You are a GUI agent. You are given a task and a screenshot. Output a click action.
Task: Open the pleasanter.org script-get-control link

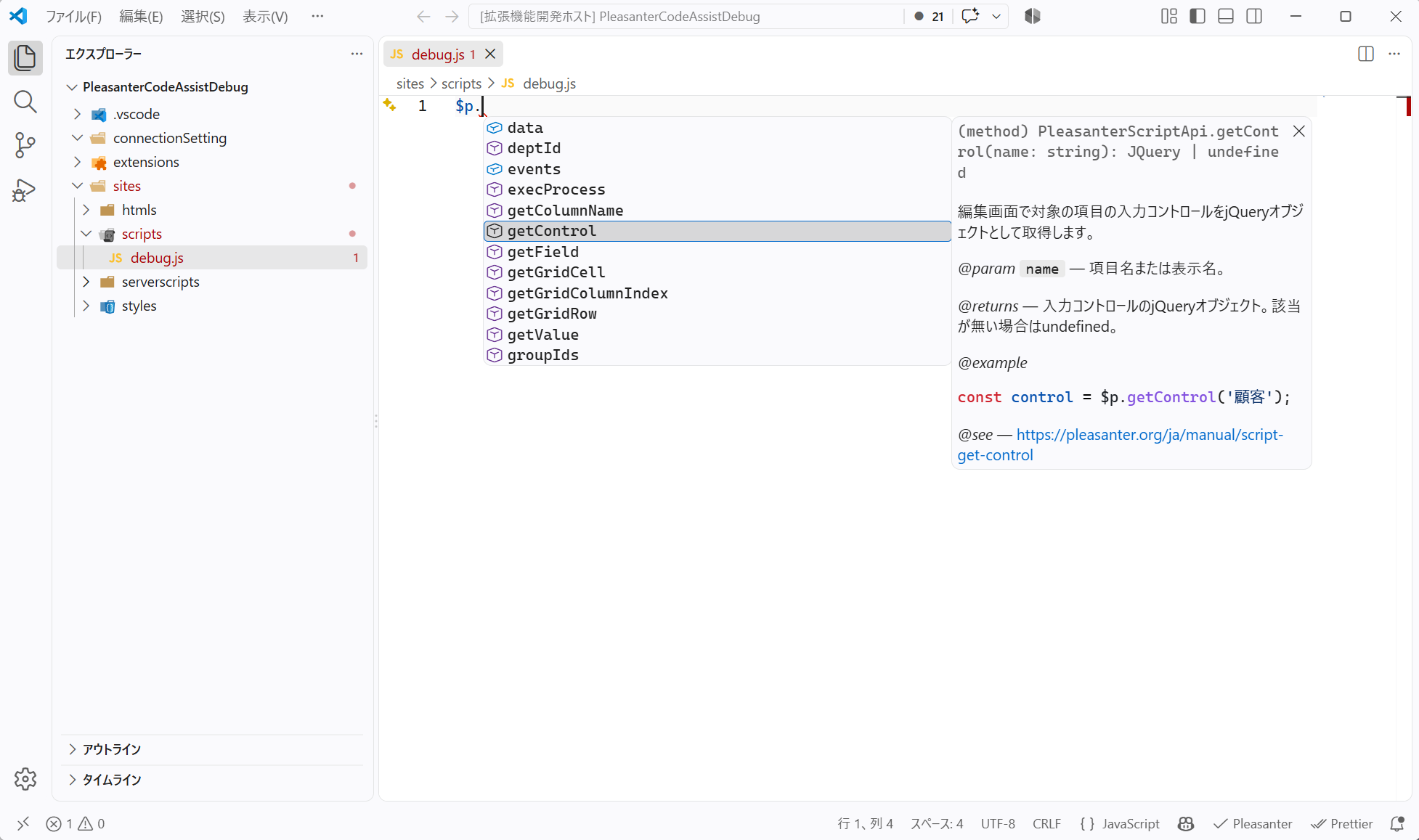pos(1150,435)
